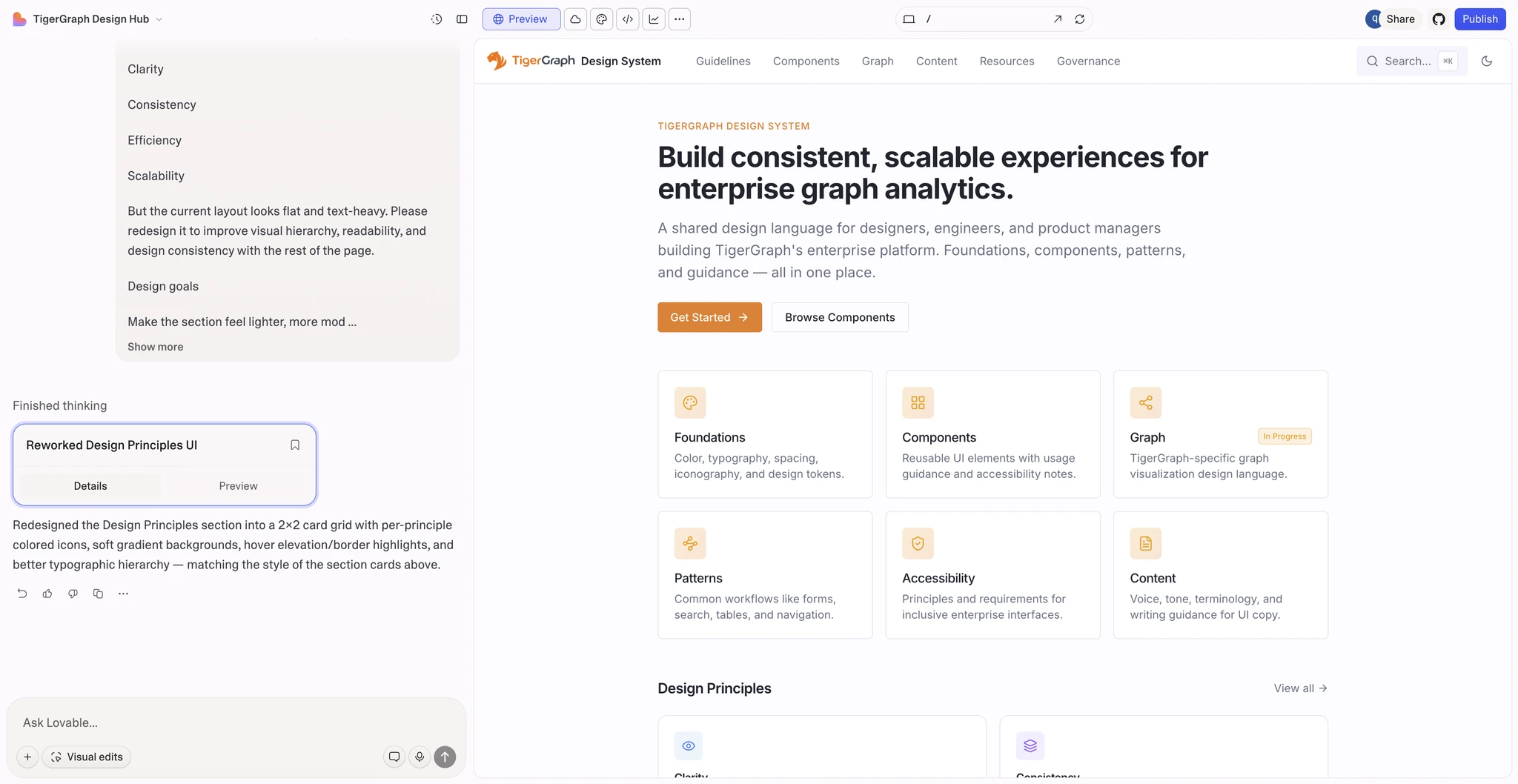The height and width of the screenshot is (784, 1518).
Task: Open the Graph card marked In Progress
Action: point(1220,434)
